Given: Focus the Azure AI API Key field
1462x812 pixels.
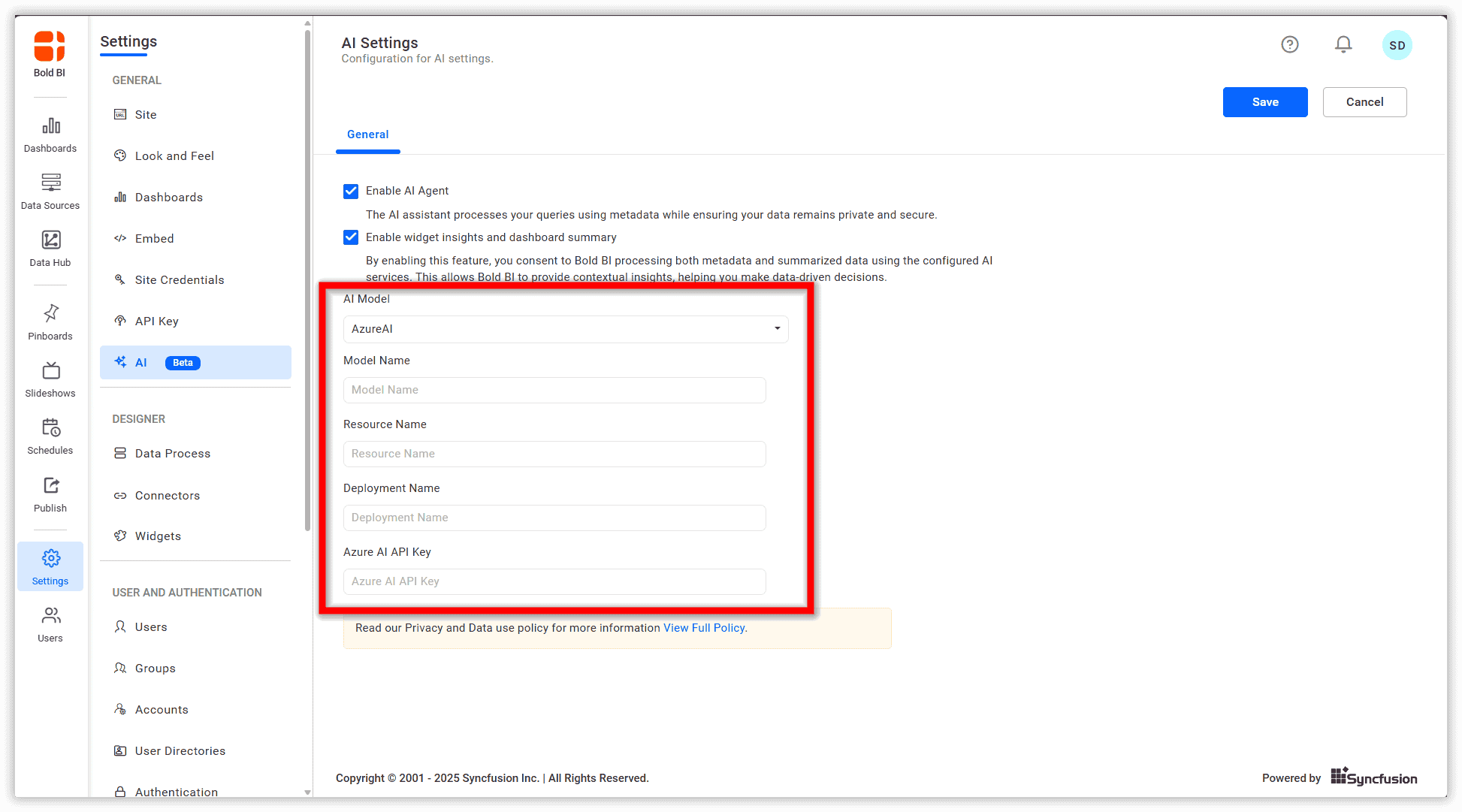Looking at the screenshot, I should coord(554,581).
